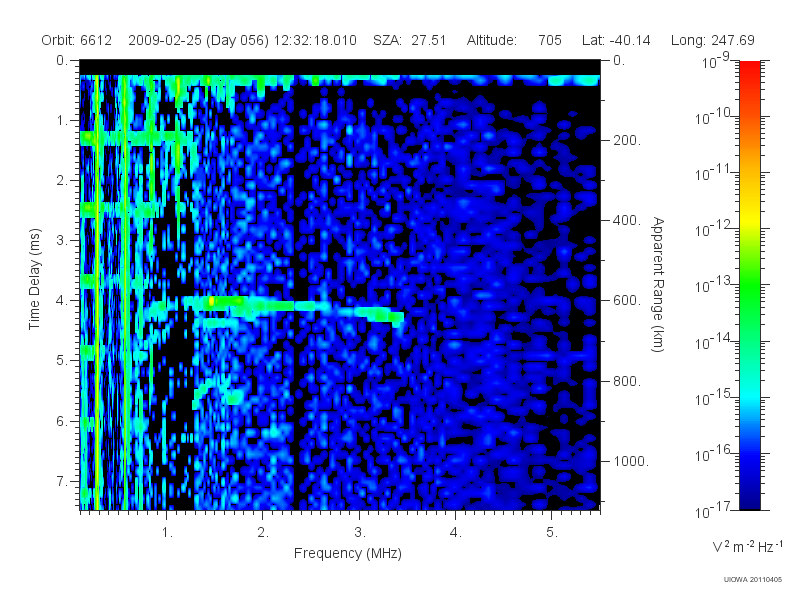800x600 pixels.
Task: Click the 'Apparent Range (km)' axis label
Action: click(658, 284)
